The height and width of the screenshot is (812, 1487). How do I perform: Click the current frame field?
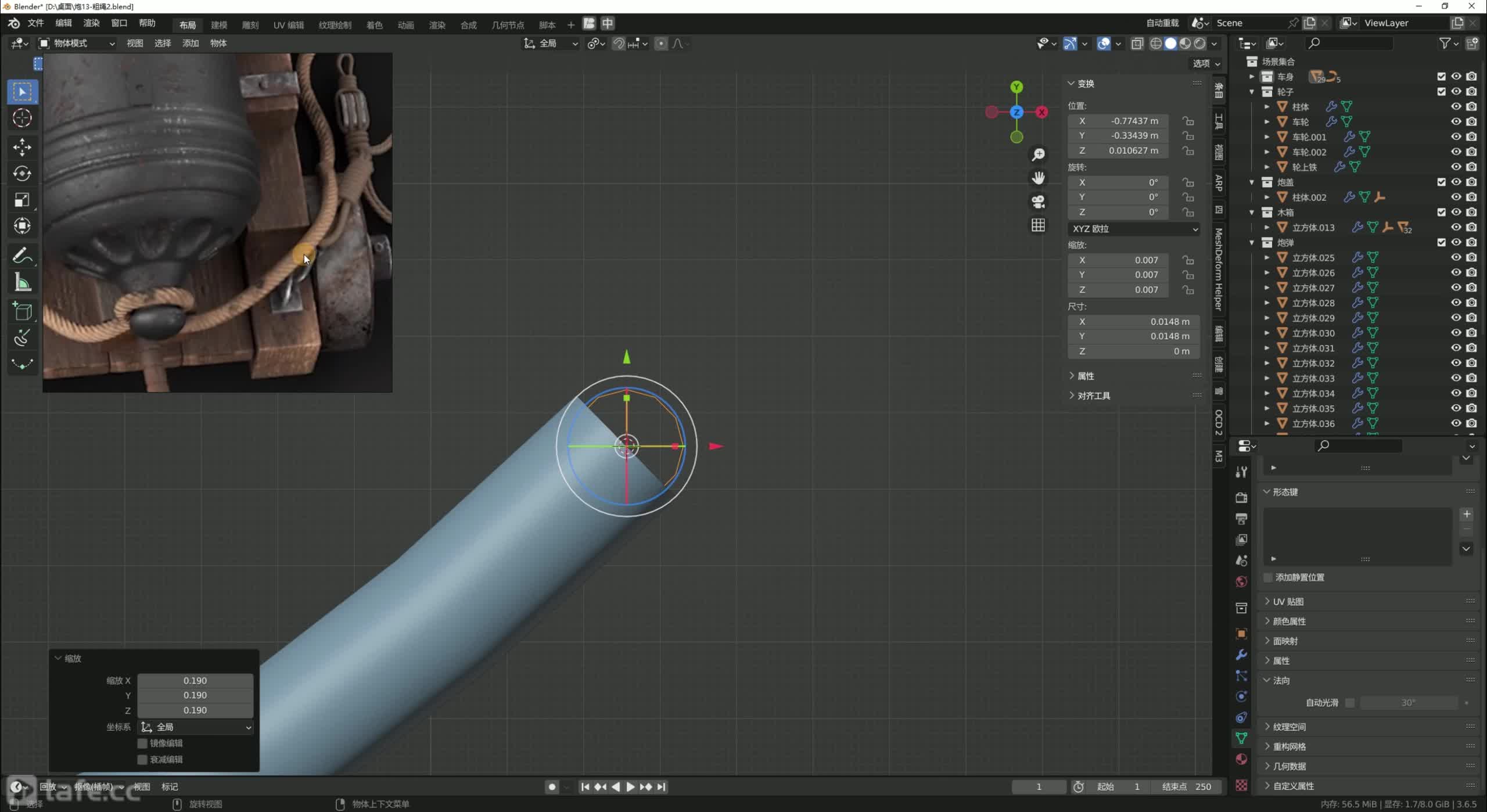1039,787
